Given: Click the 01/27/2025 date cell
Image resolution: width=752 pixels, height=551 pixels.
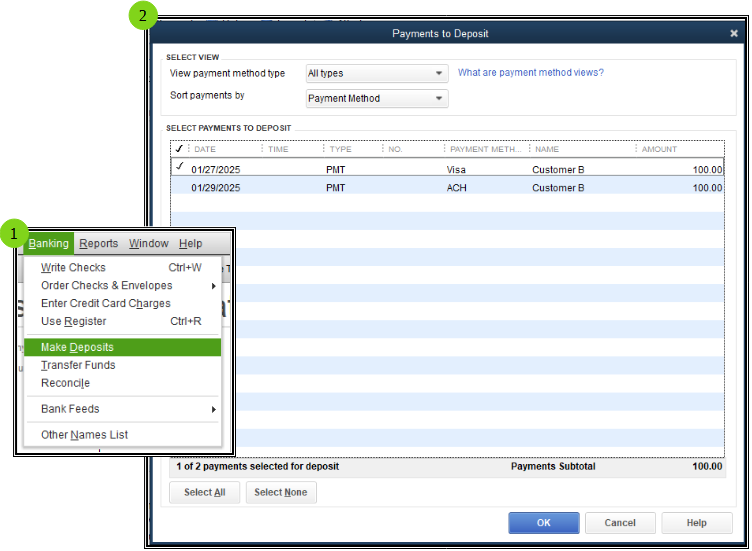Looking at the screenshot, I should (x=216, y=170).
